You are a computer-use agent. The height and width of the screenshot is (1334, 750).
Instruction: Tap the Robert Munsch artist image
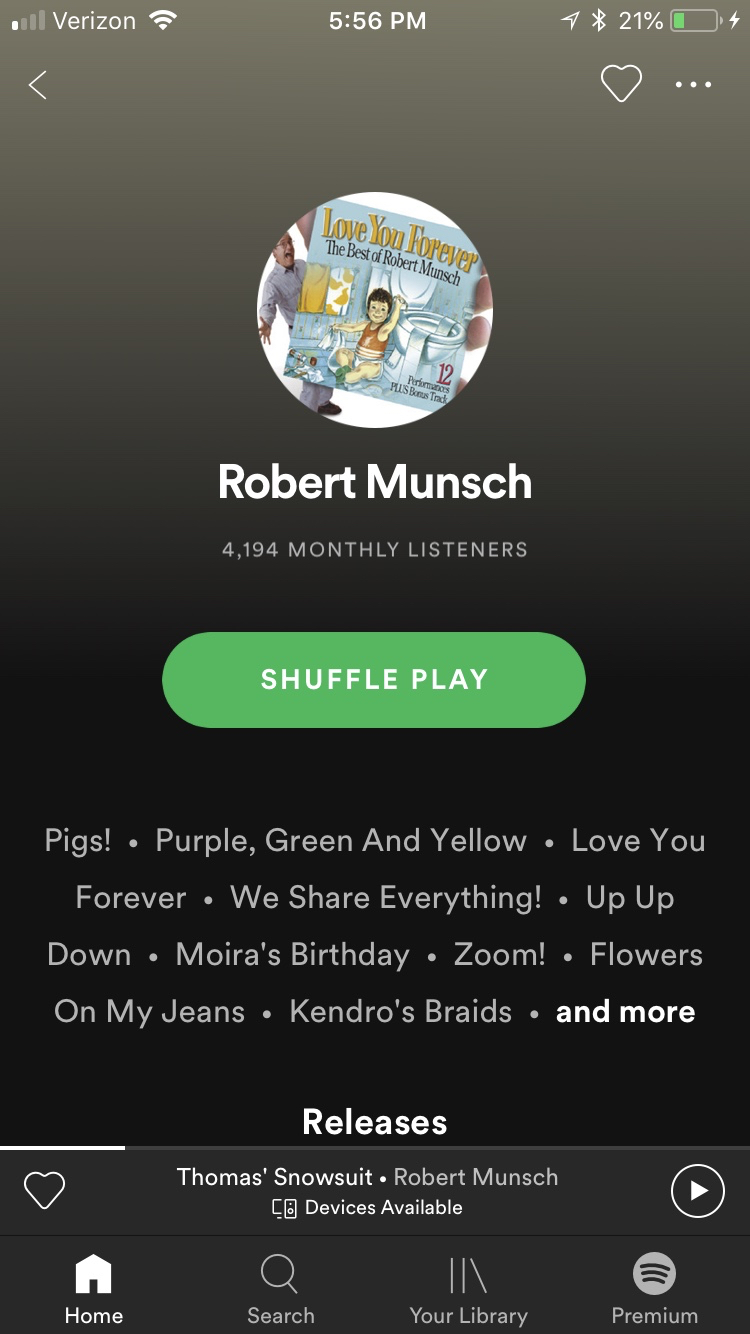[x=375, y=310]
